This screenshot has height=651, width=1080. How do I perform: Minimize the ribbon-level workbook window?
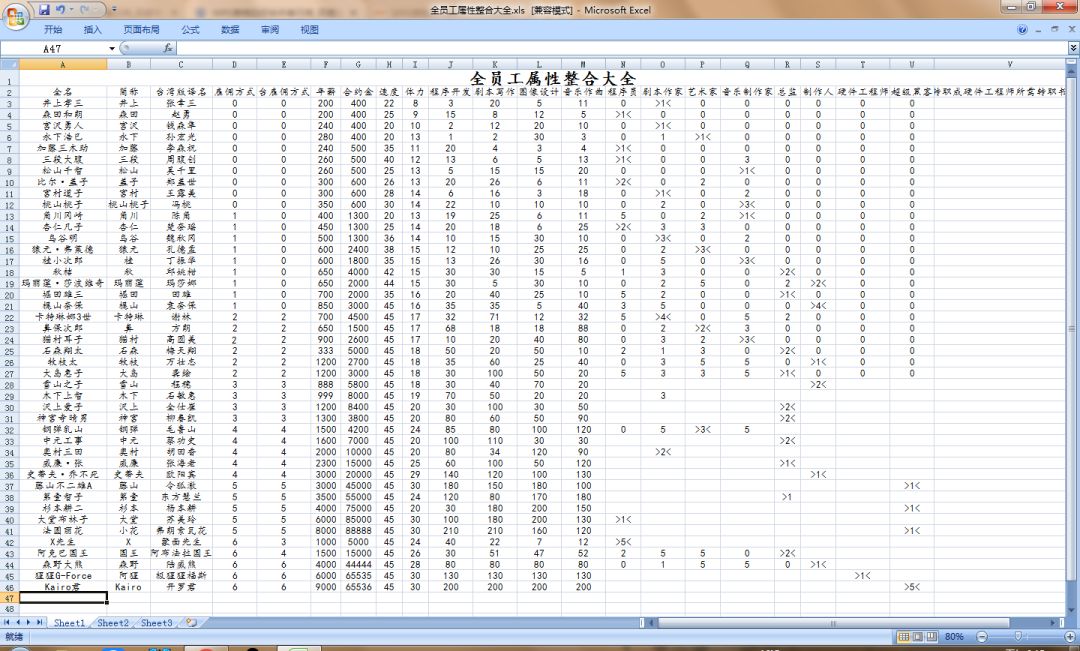coord(1039,30)
